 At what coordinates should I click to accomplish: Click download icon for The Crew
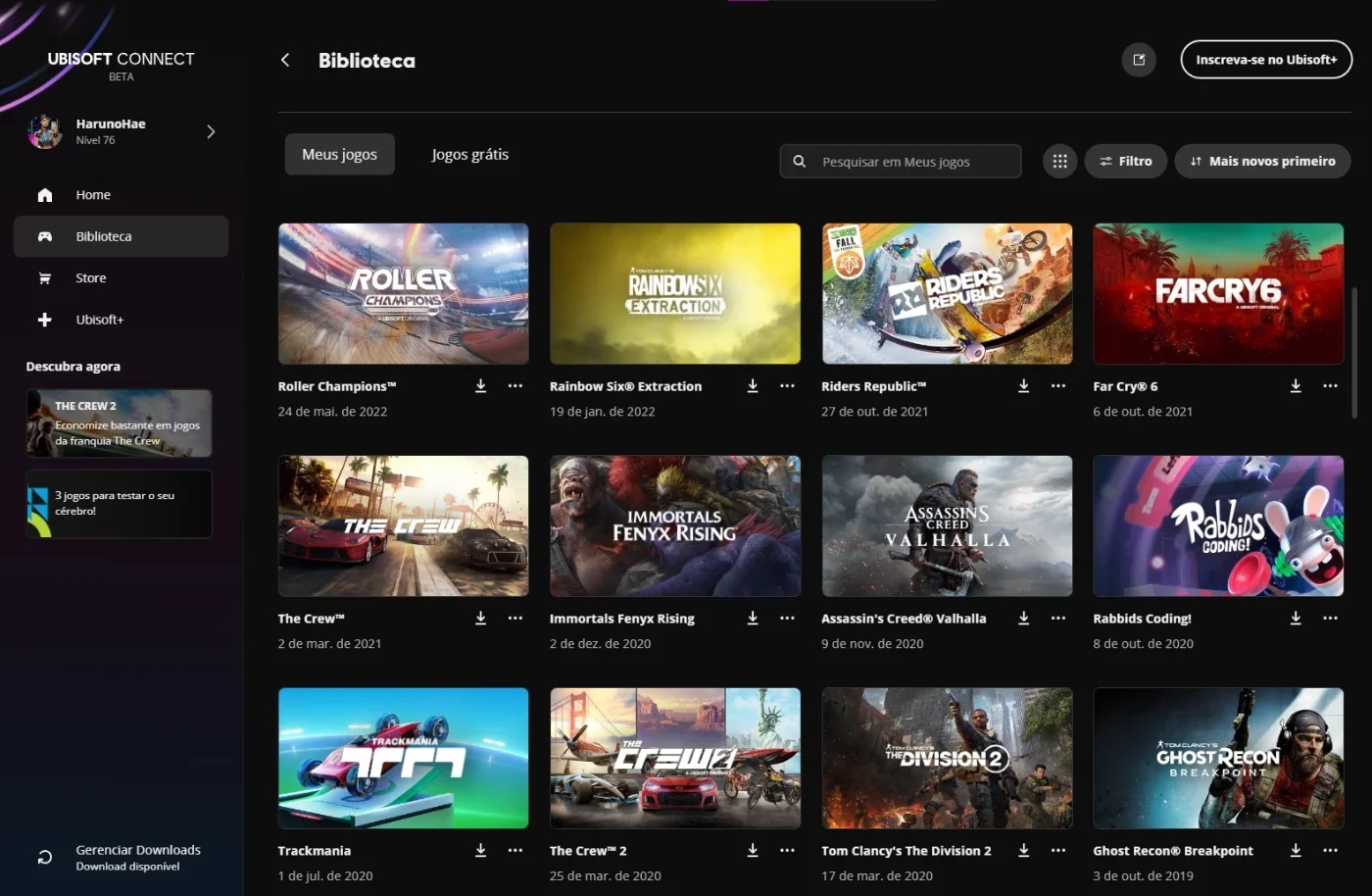tap(481, 619)
